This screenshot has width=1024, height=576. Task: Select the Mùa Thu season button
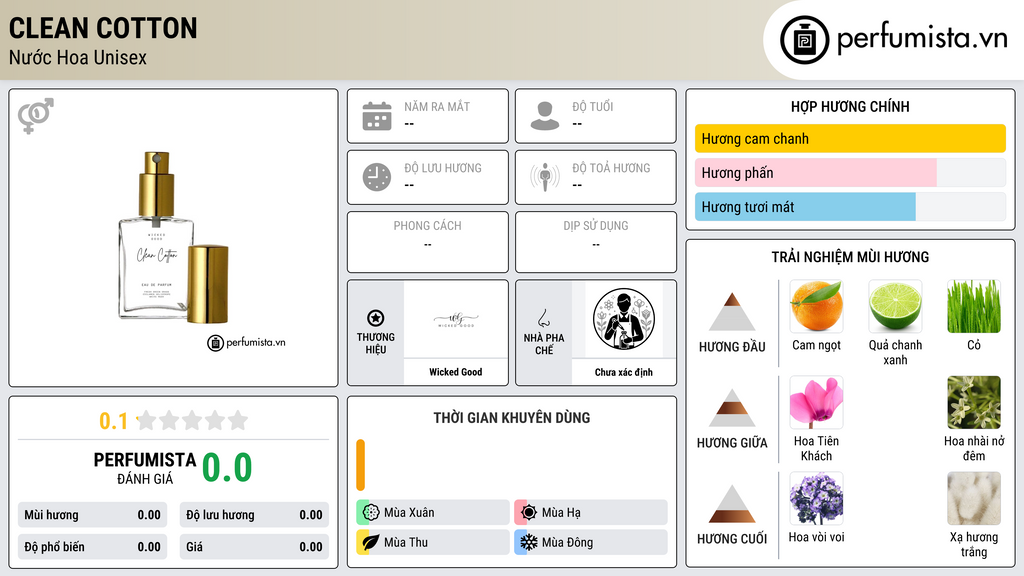(432, 542)
